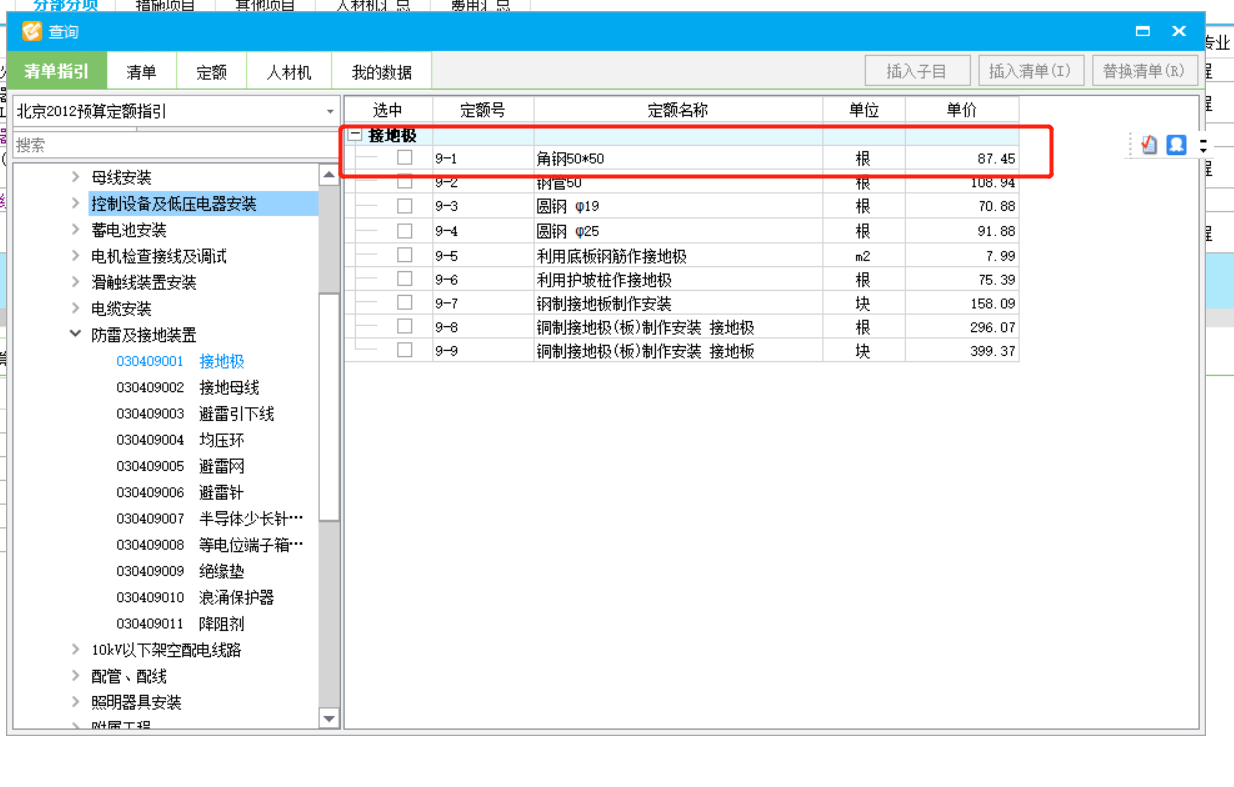Screen dimensions: 1234x787
Task: Click the 选中 column header
Action: tap(388, 110)
